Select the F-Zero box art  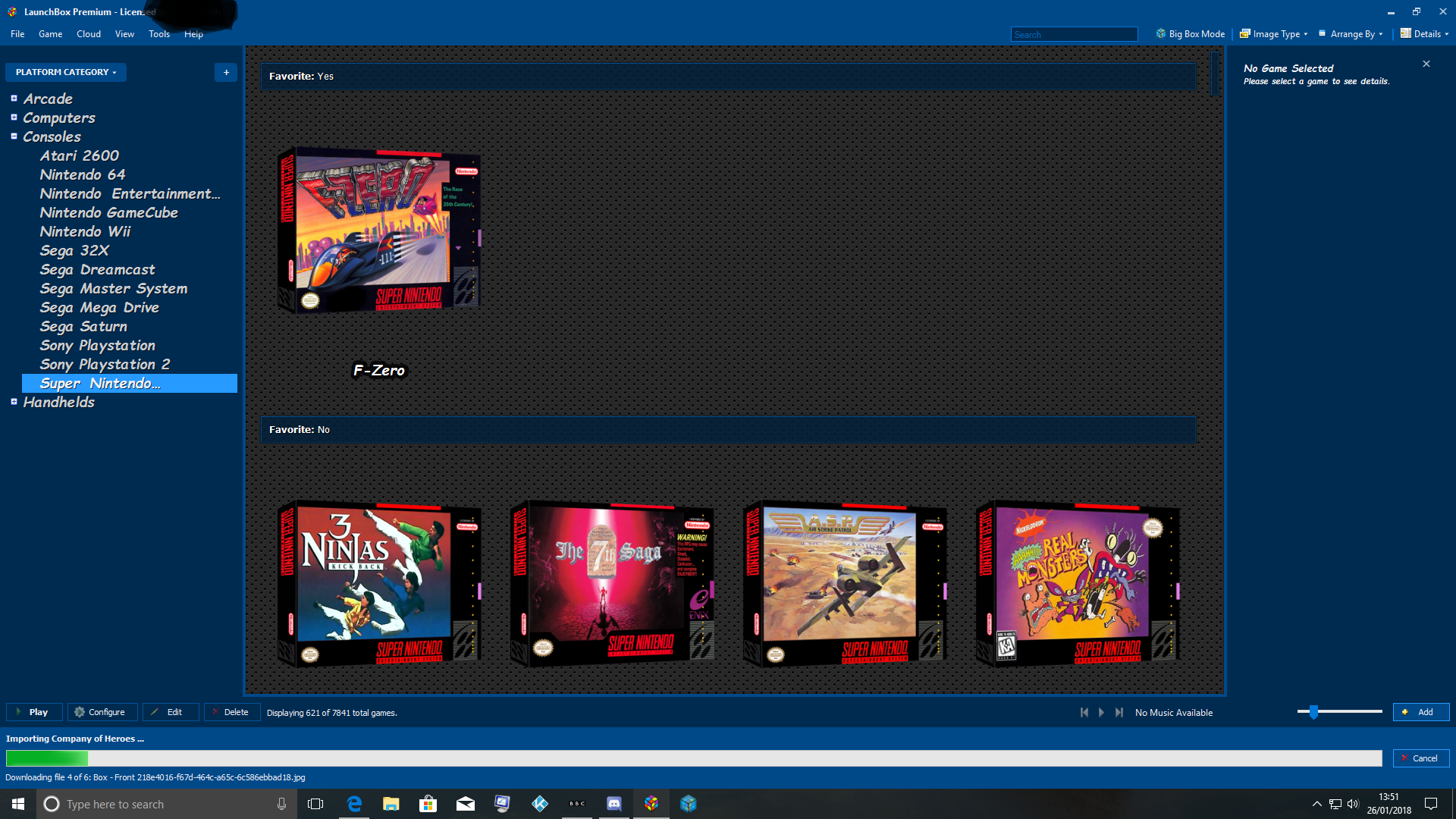(379, 230)
